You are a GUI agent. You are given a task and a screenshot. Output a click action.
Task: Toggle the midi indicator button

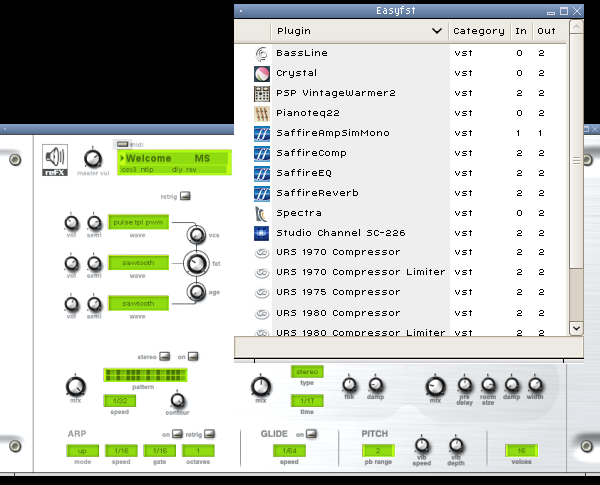pyautogui.click(x=122, y=144)
